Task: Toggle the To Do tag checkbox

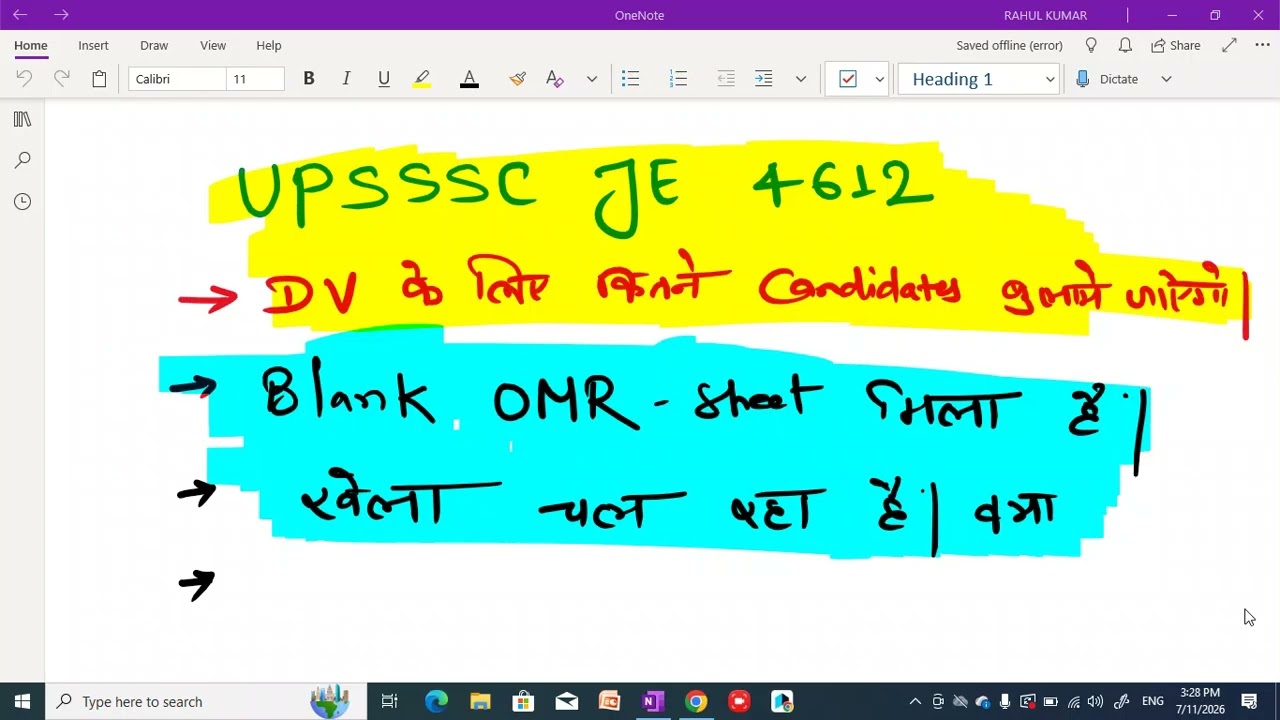Action: point(848,79)
